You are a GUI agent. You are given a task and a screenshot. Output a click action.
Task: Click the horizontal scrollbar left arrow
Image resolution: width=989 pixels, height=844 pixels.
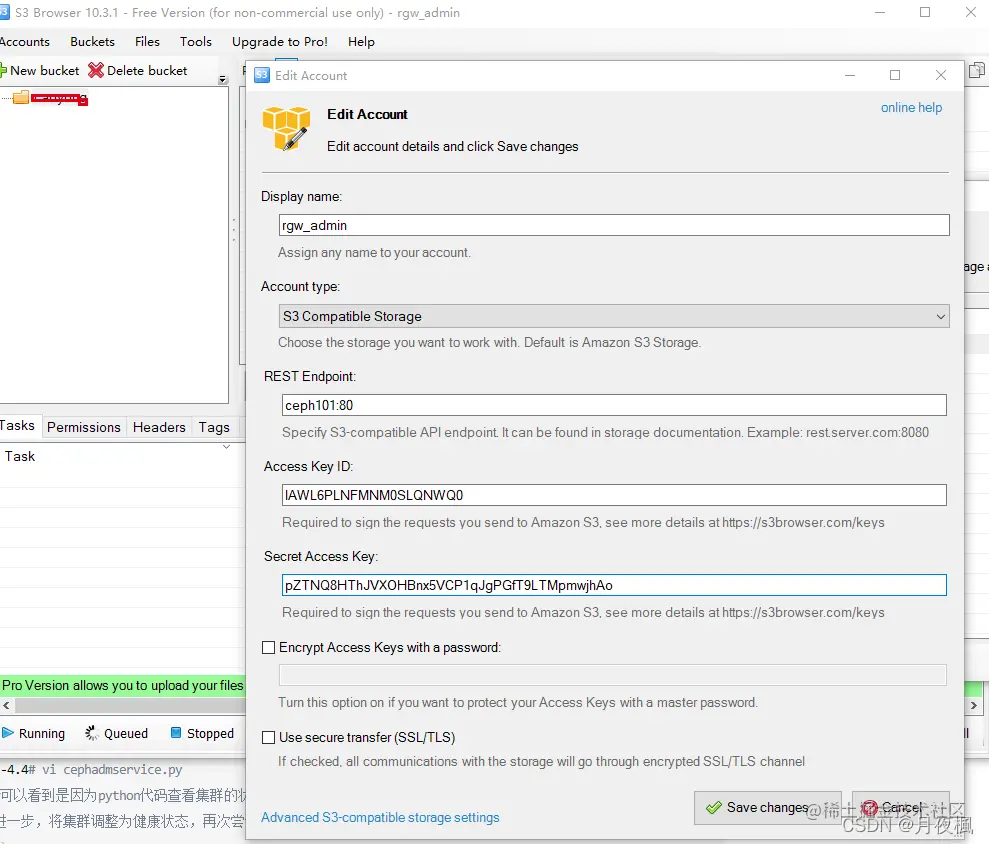point(6,705)
